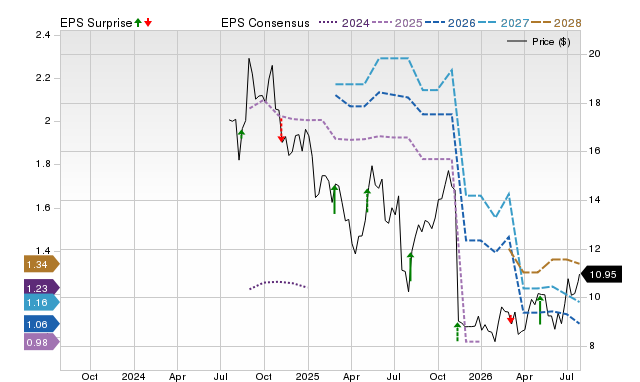Click the 2028 EPS consensus legend entry
Image resolution: width=640 pixels, height=382 pixels.
[556, 23]
